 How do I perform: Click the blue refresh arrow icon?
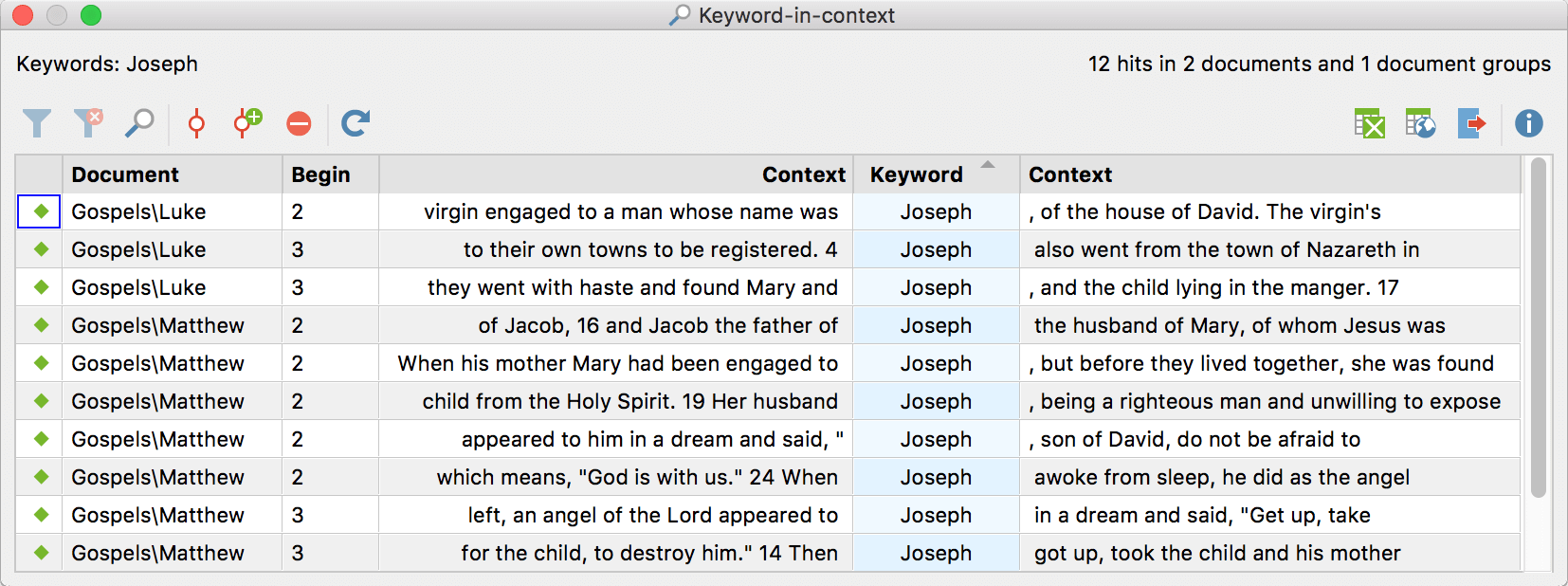pos(356,123)
